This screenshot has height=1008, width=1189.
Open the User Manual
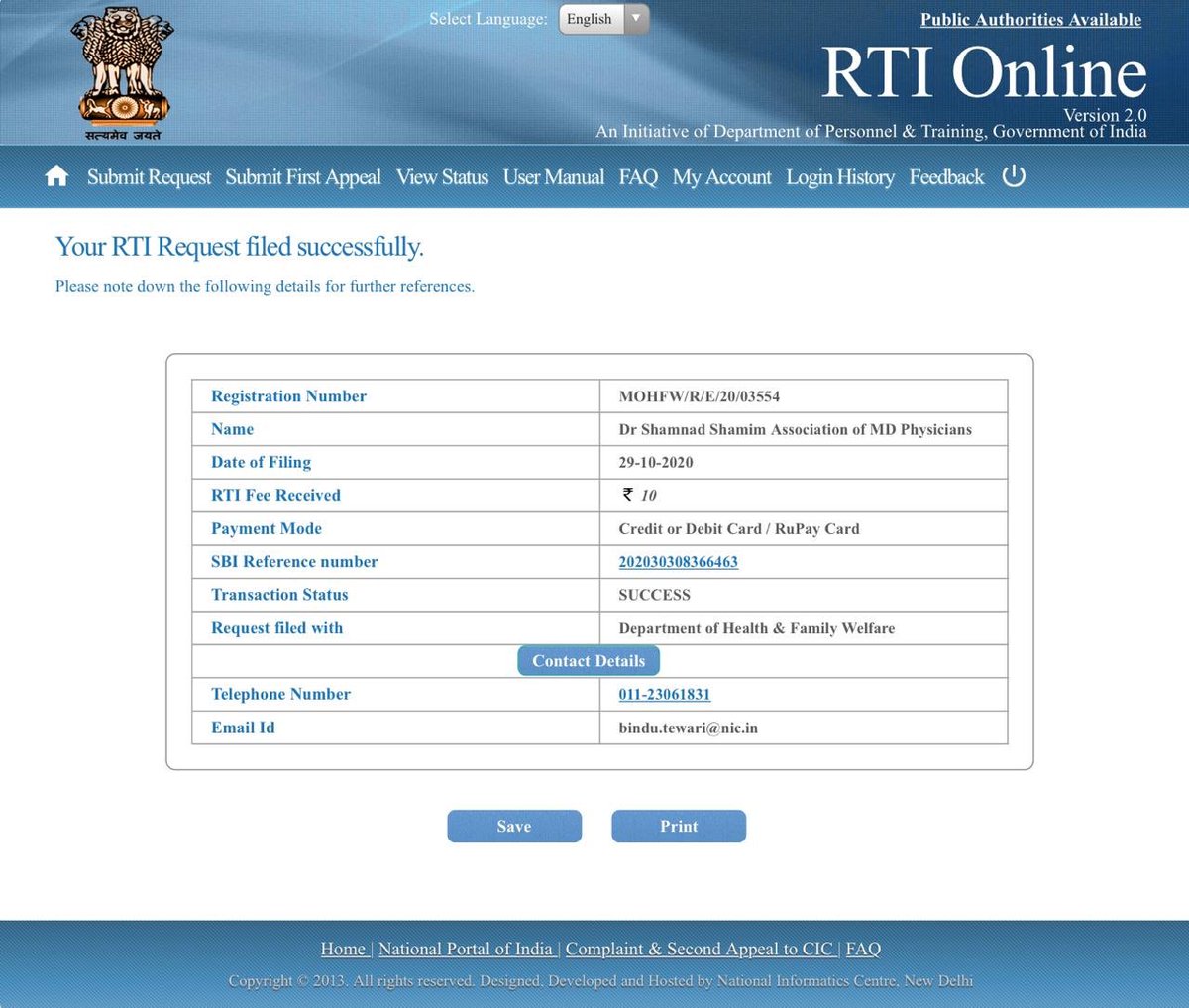[x=554, y=177]
